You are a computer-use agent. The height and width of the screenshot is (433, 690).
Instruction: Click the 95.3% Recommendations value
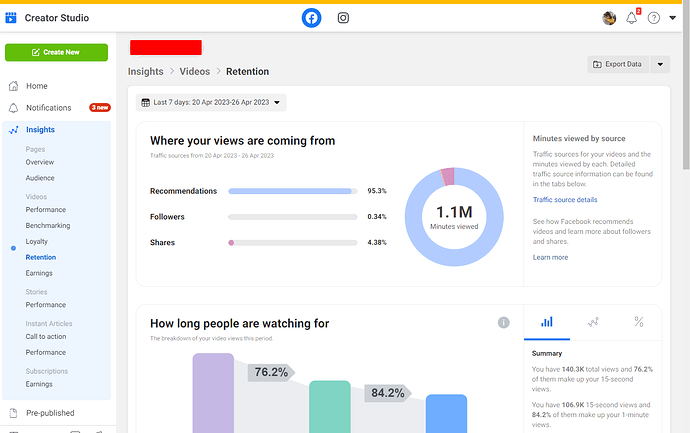377,191
